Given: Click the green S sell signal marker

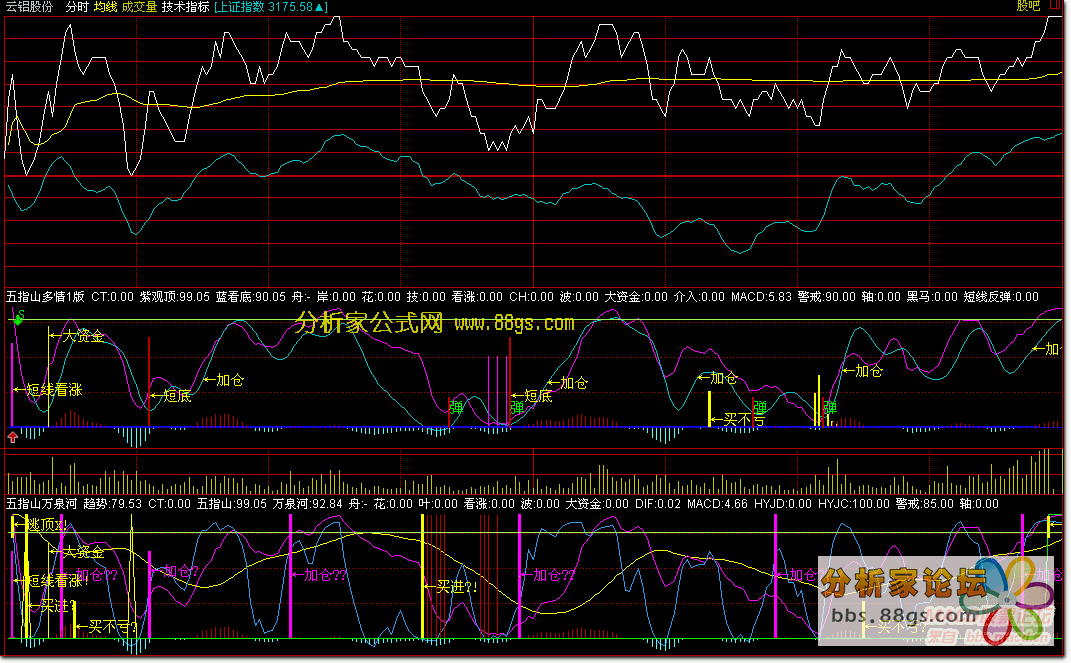Looking at the screenshot, I should pyautogui.click(x=20, y=316).
